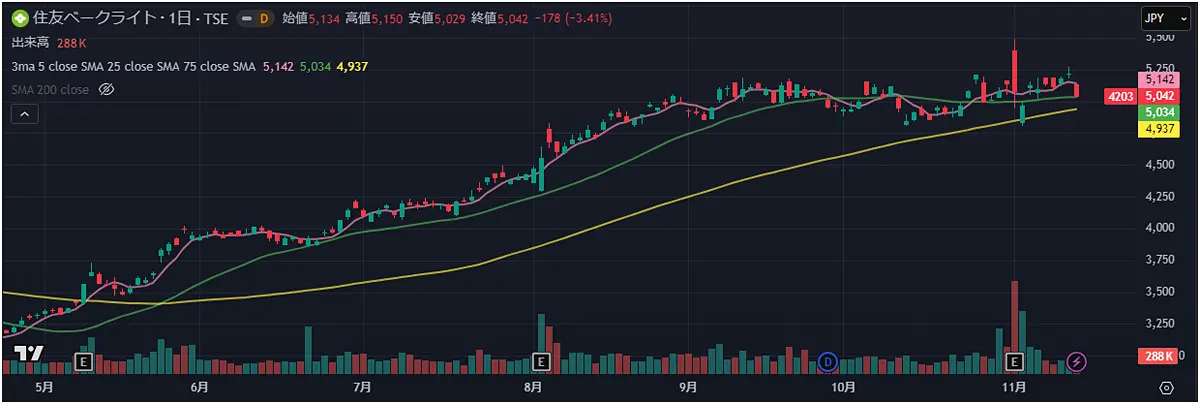Viewport: 1200px width, 404px height.
Task: Open the May earnings E marker
Action: pos(84,360)
